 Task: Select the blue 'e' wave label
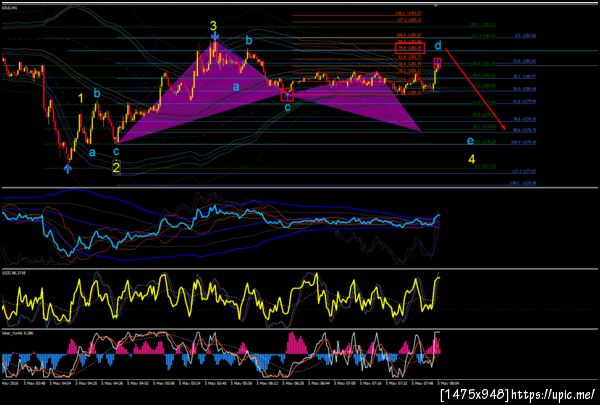[470, 141]
